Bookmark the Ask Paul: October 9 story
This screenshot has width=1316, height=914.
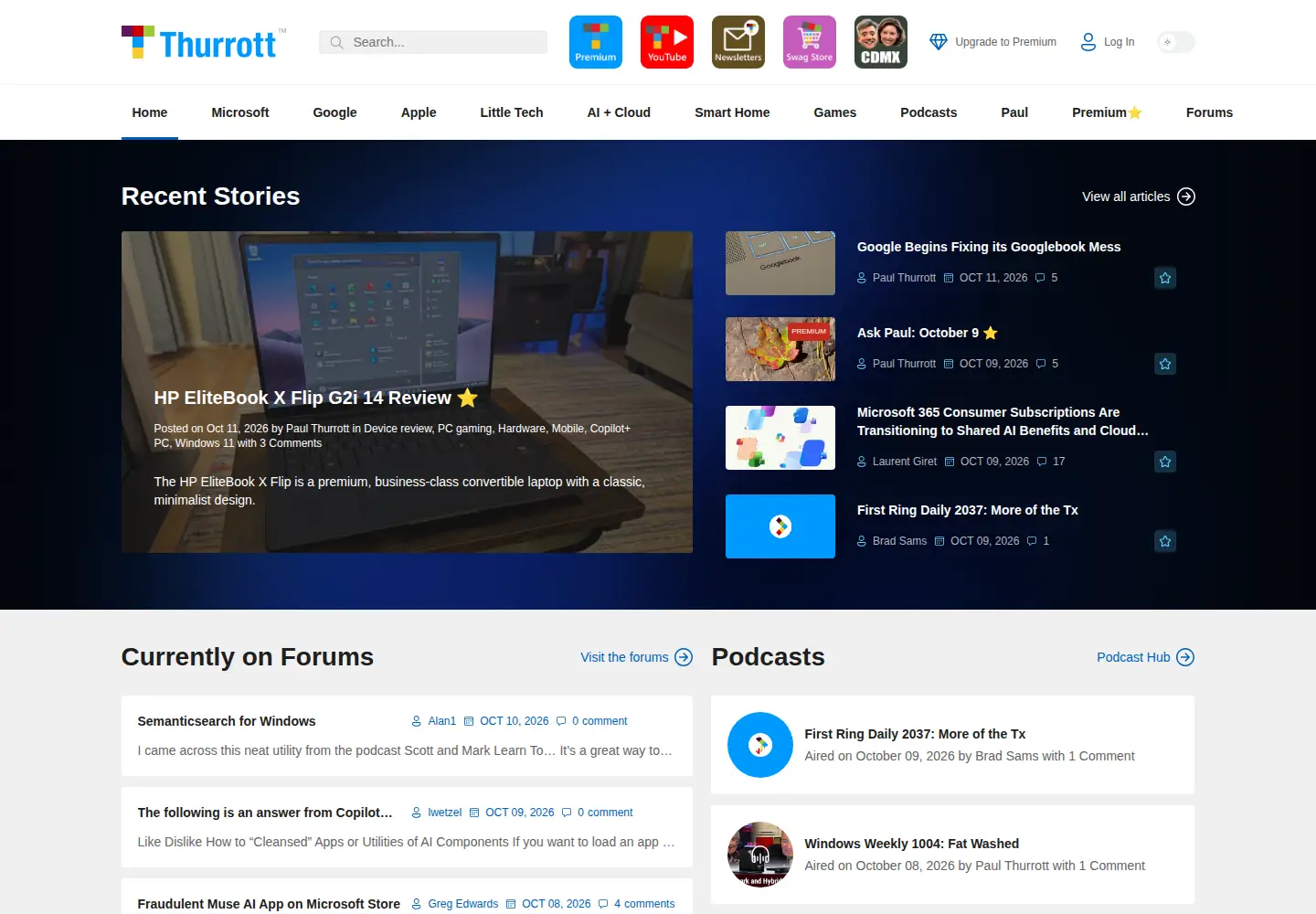click(x=1165, y=364)
